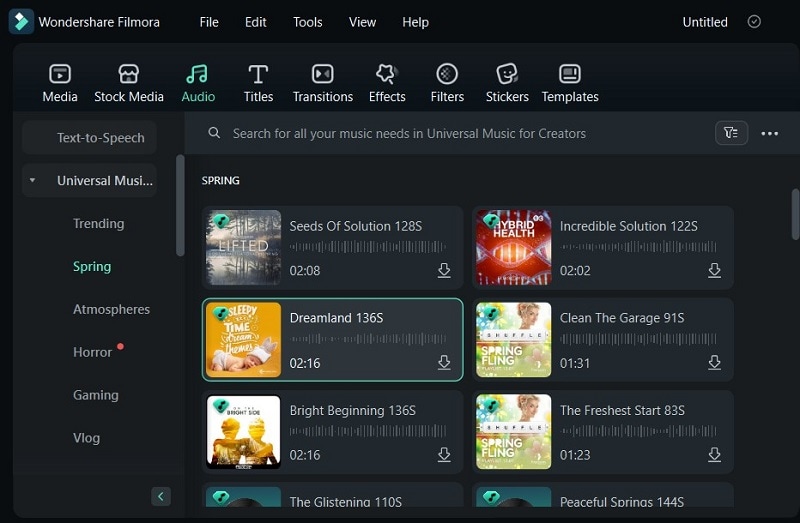Viewport: 800px width, 523px height.
Task: Click the music search input field
Action: point(409,133)
